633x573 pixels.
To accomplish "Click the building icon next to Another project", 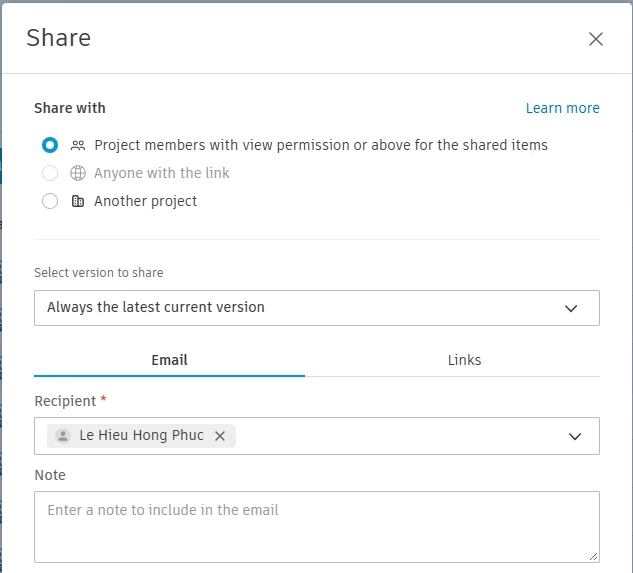I will (78, 201).
